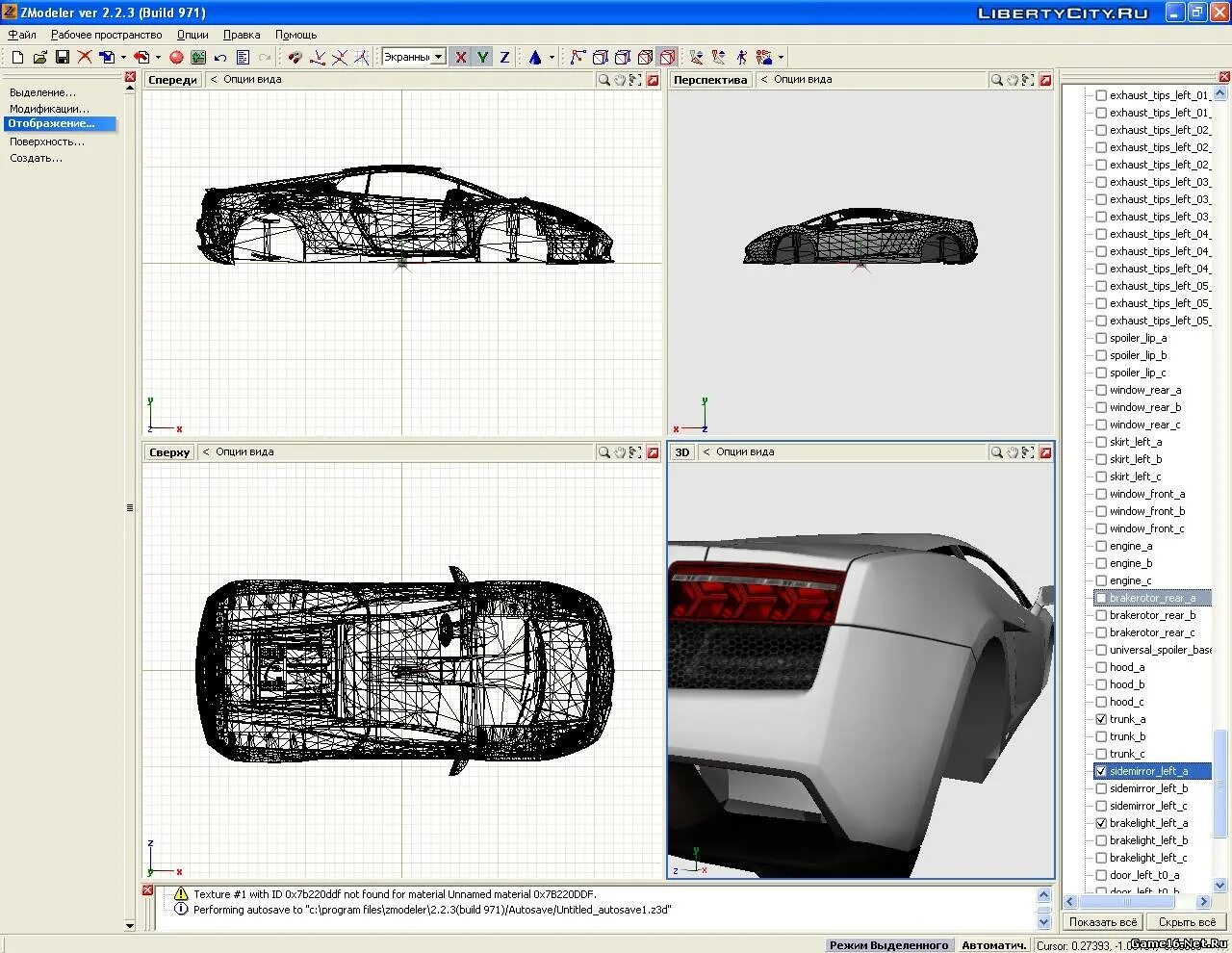The image size is (1232, 953).
Task: Check the spoiler_lip_a checkbox
Action: [x=1101, y=338]
